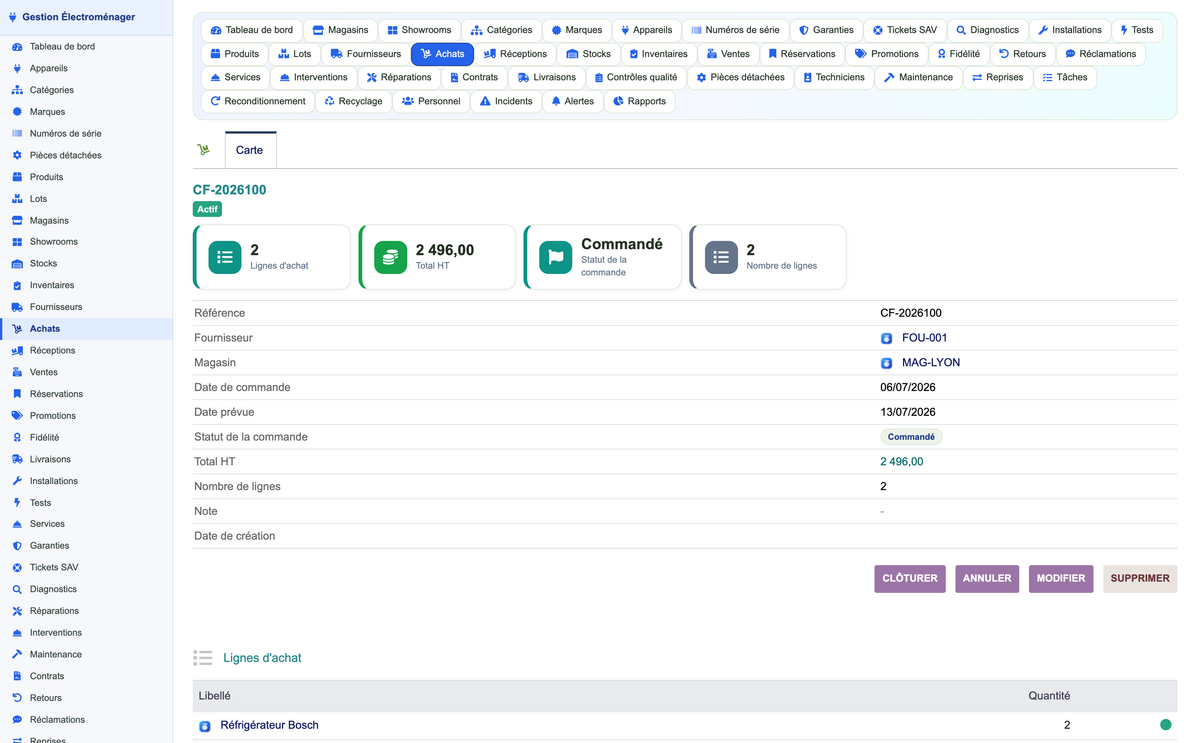Click the Catégories sidebar icon

(x=17, y=90)
